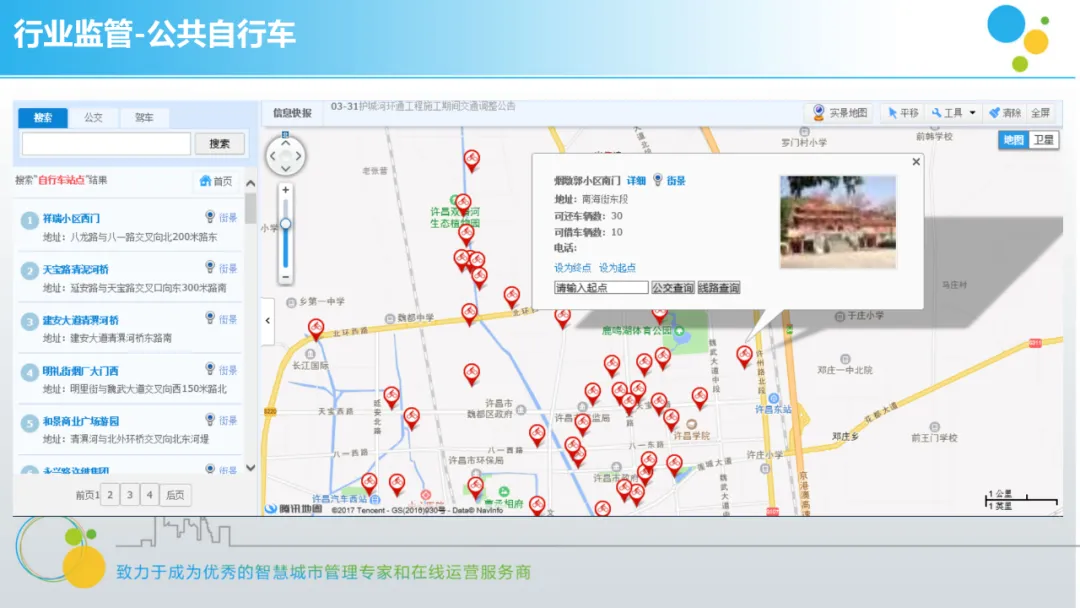Click the results list scrollbar thumb
Image resolution: width=1080 pixels, height=608 pixels.
(x=251, y=208)
